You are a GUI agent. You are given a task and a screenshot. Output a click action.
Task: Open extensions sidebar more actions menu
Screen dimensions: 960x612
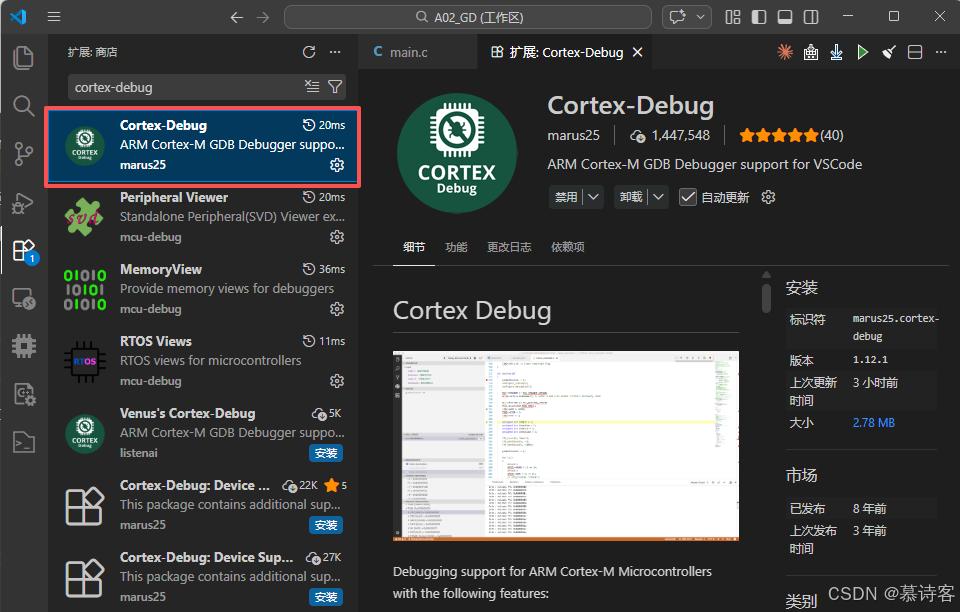point(335,52)
